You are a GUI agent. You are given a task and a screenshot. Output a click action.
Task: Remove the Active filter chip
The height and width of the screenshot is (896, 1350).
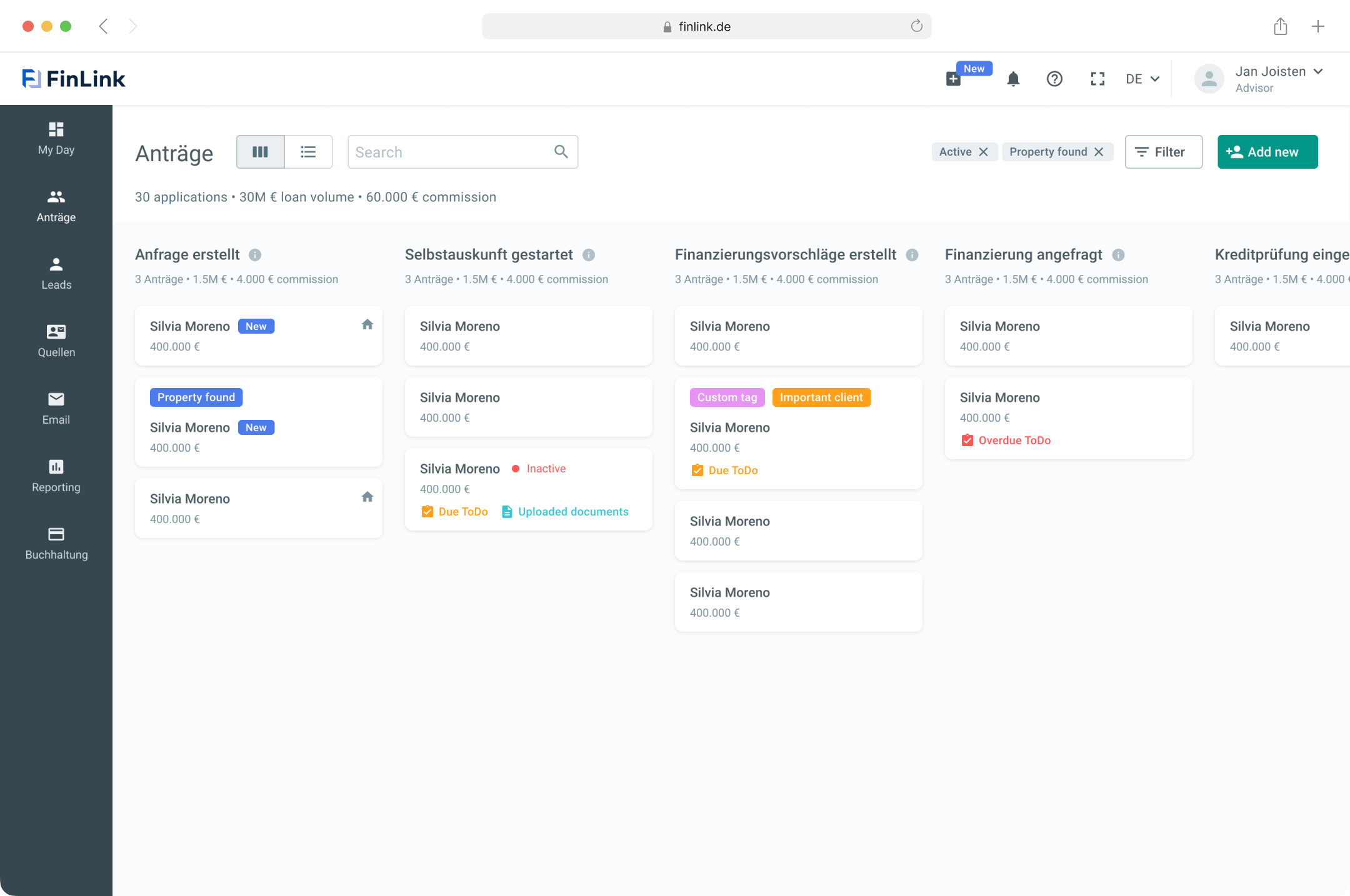[x=983, y=152]
